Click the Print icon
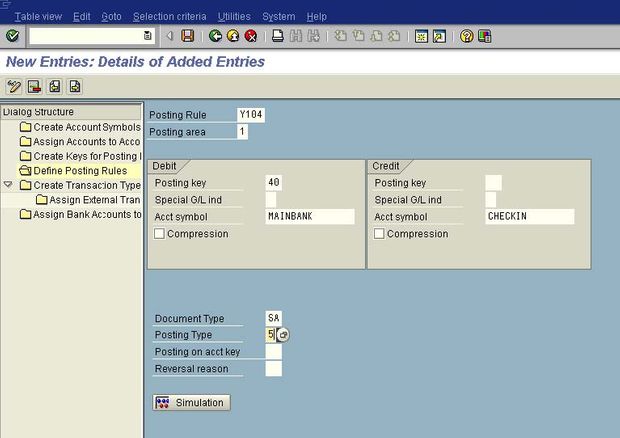This screenshot has height=438, width=620. (x=278, y=36)
